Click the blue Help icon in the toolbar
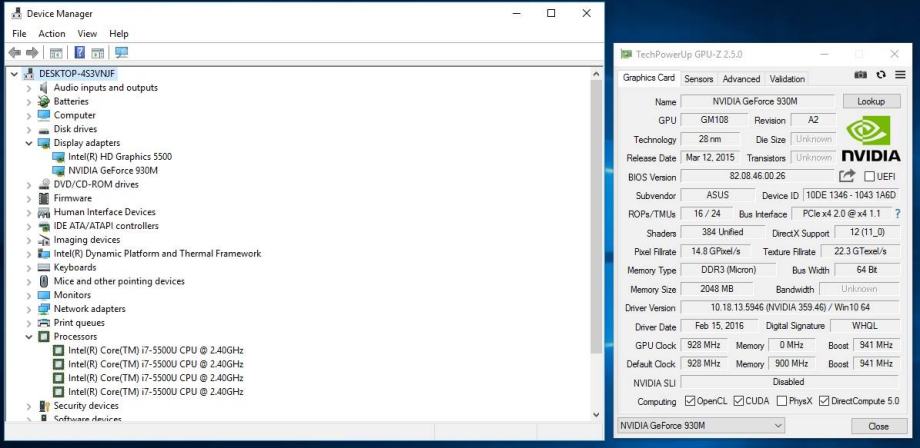This screenshot has width=920, height=448. (x=80, y=53)
